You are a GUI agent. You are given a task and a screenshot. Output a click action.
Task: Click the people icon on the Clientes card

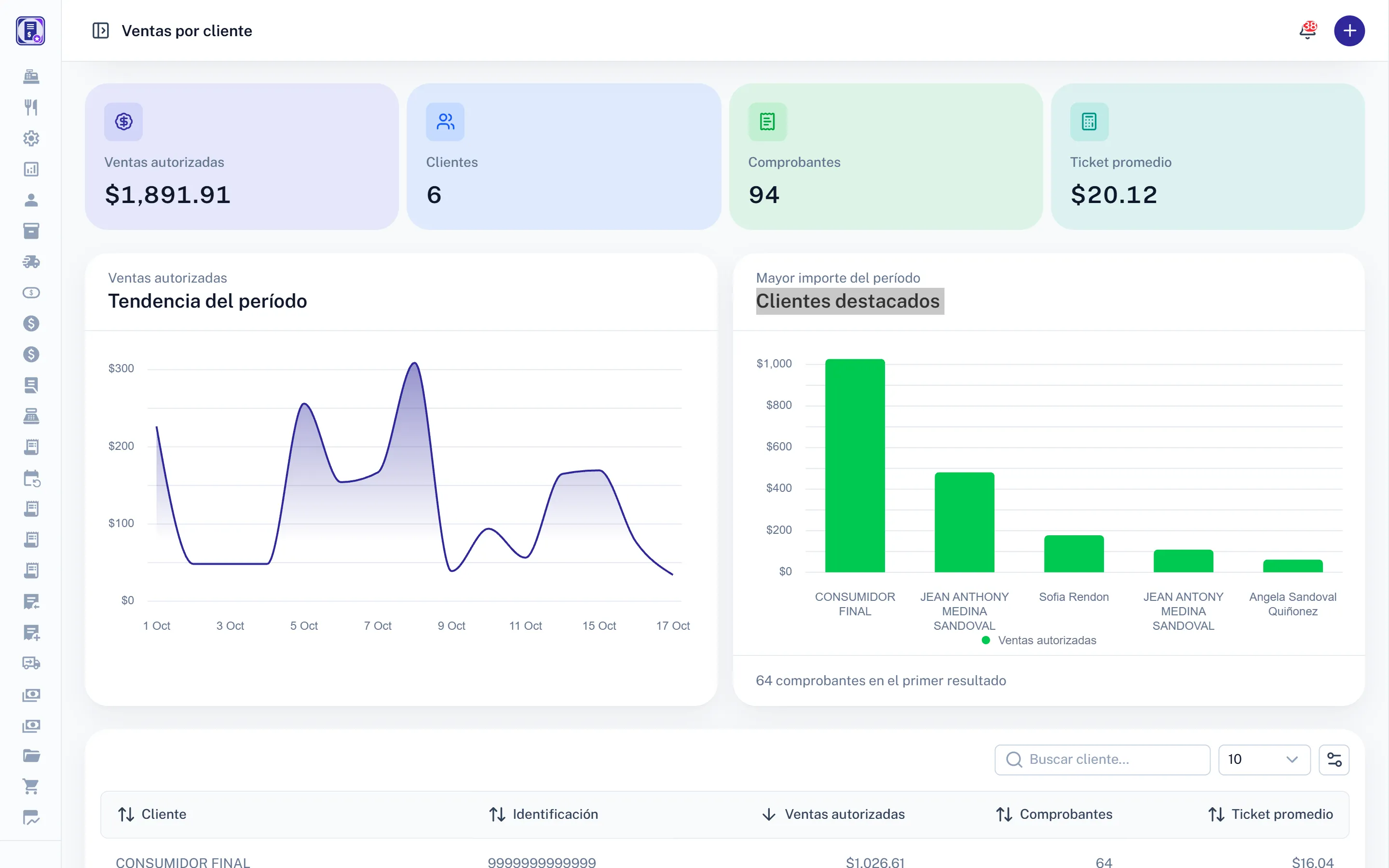point(445,122)
